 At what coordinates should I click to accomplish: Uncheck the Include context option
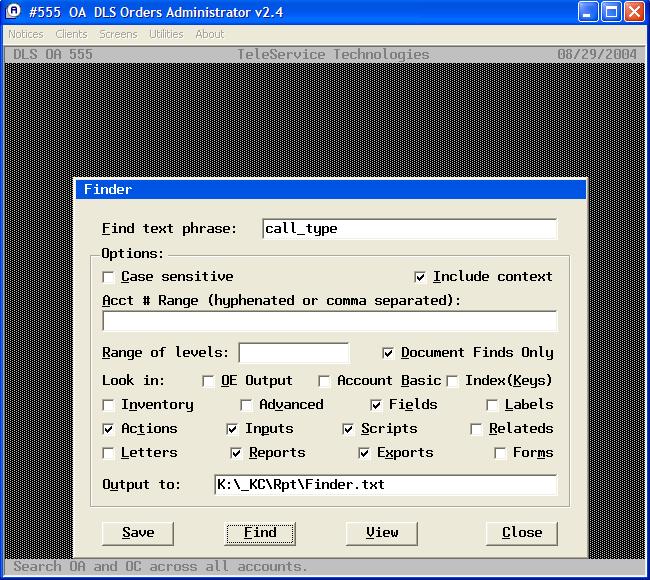pyautogui.click(x=420, y=277)
